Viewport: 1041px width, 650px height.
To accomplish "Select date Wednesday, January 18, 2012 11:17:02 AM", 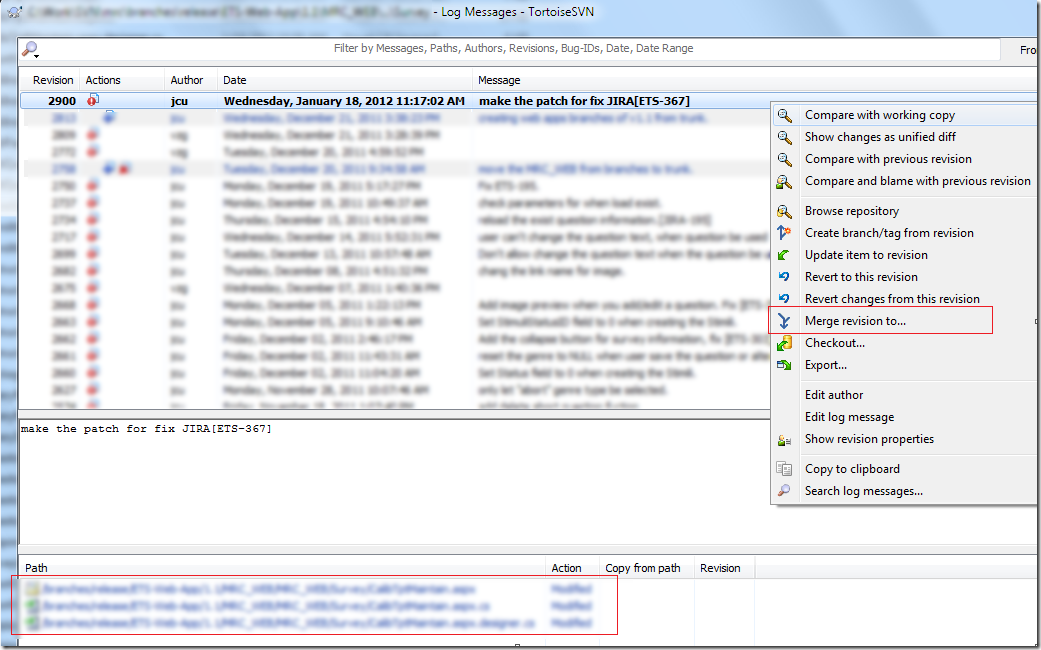I will [x=344, y=101].
